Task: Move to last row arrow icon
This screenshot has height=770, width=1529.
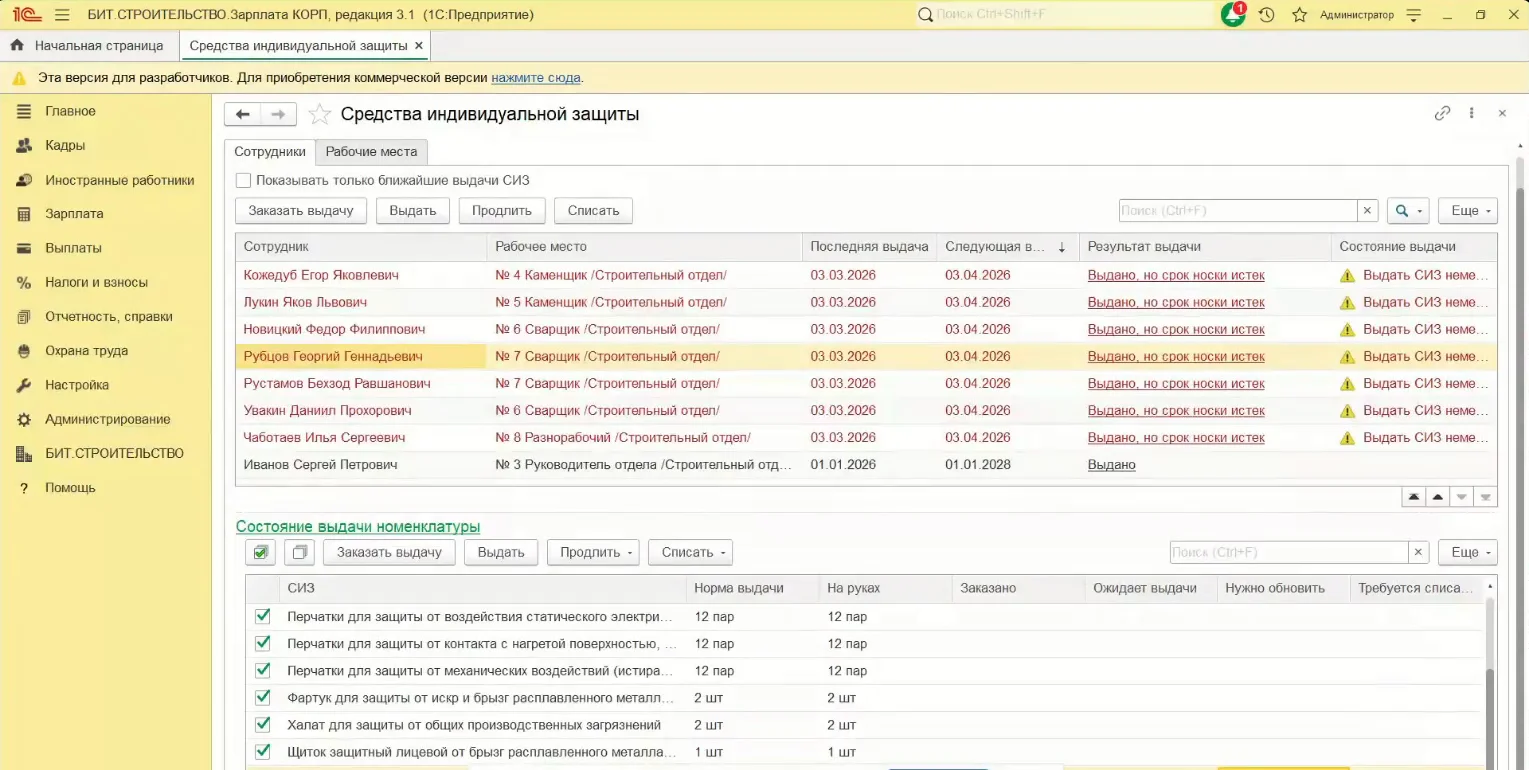Action: pyautogui.click(x=1486, y=496)
